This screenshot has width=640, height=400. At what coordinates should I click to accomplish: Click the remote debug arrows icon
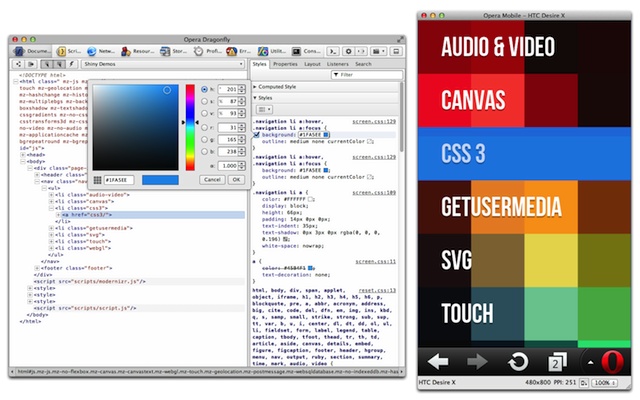click(x=361, y=51)
